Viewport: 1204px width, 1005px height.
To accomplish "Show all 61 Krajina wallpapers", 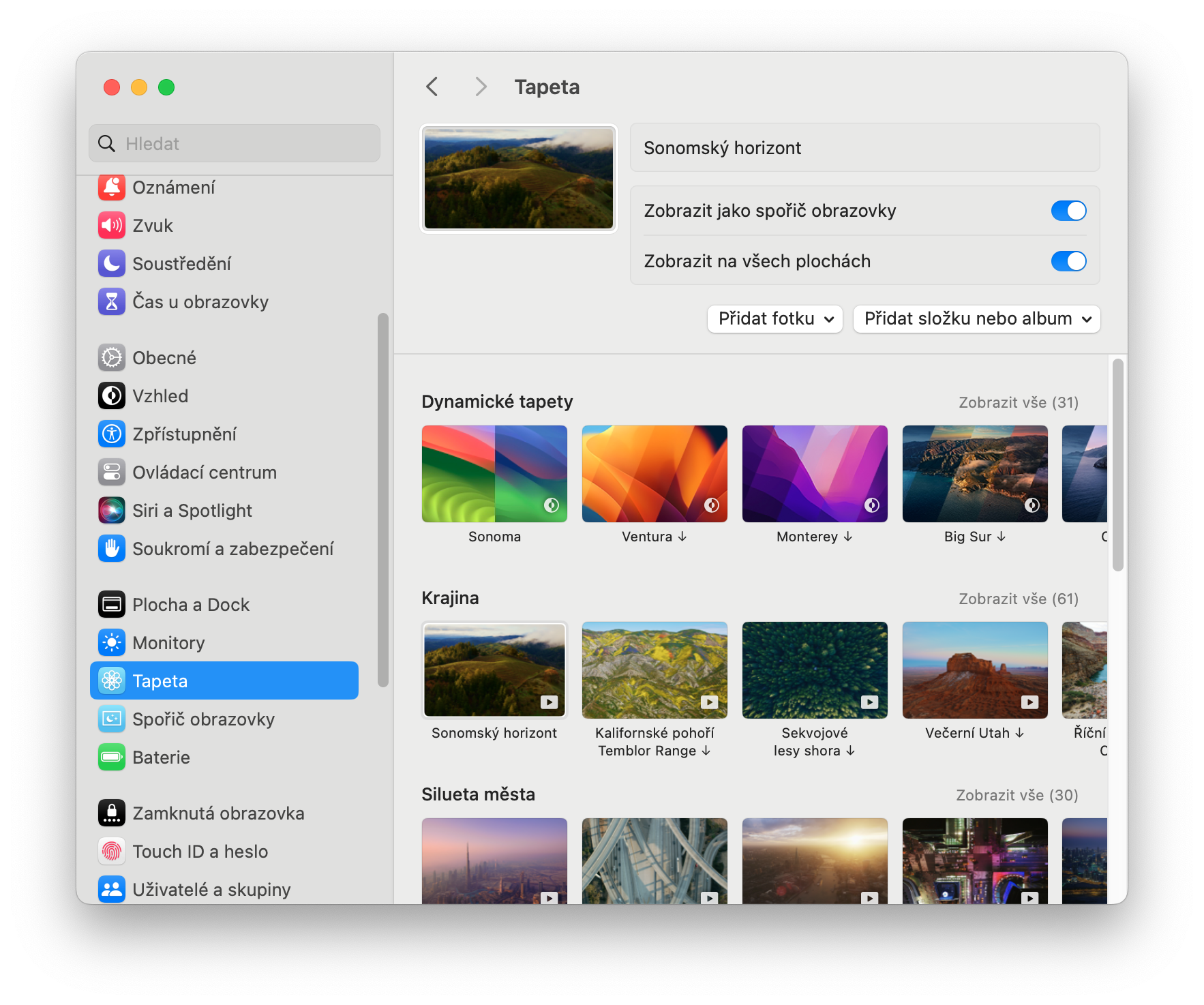I will [x=1018, y=599].
